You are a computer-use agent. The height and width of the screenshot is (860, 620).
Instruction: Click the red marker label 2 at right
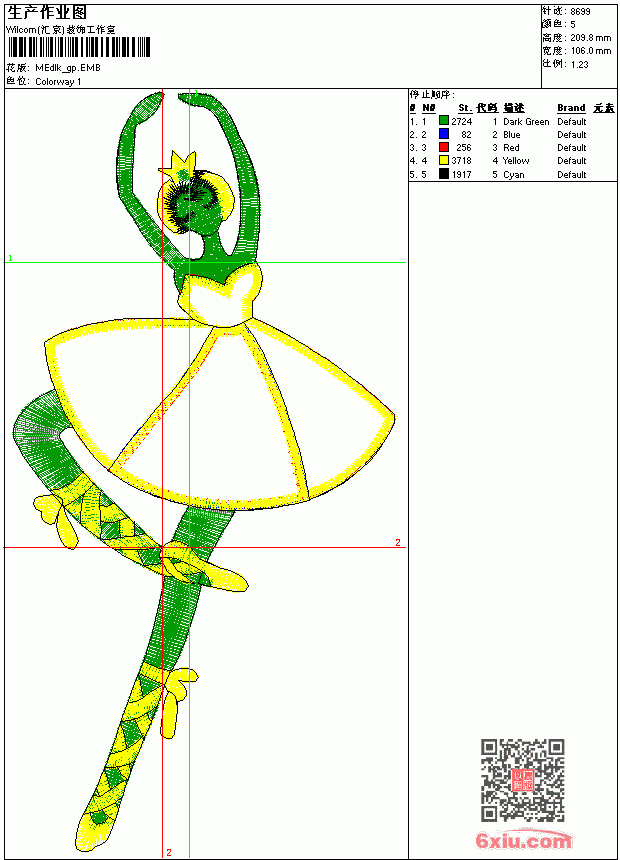tap(398, 542)
